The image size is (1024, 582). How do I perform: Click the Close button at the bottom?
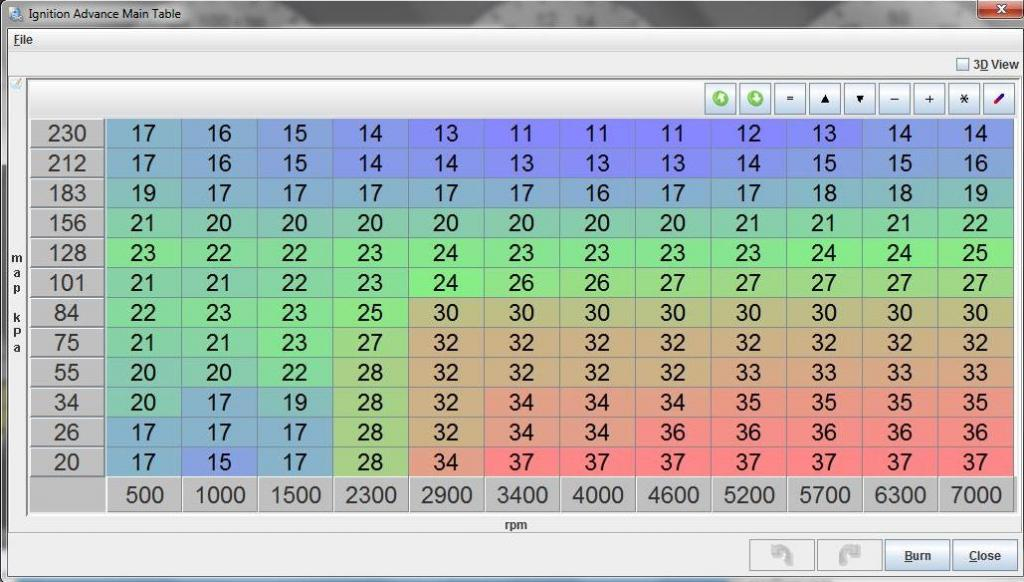(984, 555)
